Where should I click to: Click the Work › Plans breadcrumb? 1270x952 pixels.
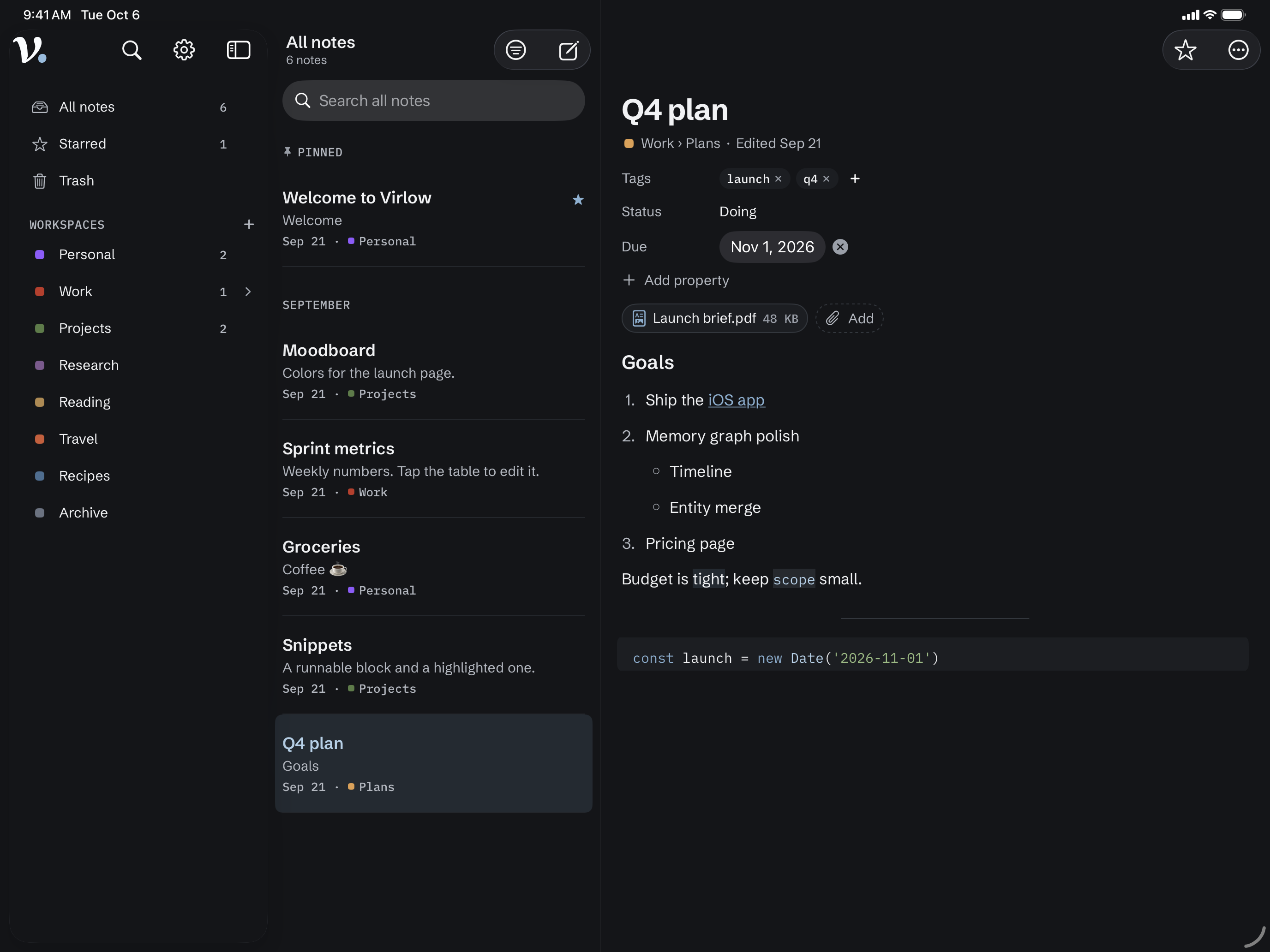click(x=680, y=143)
